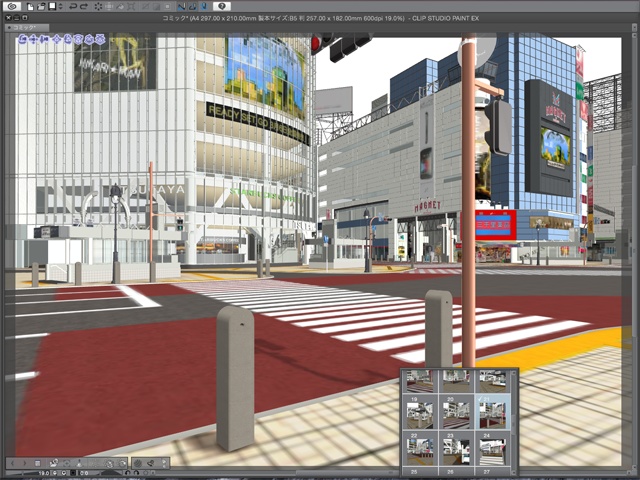Select camera preset thumbnail 23

coord(456,448)
